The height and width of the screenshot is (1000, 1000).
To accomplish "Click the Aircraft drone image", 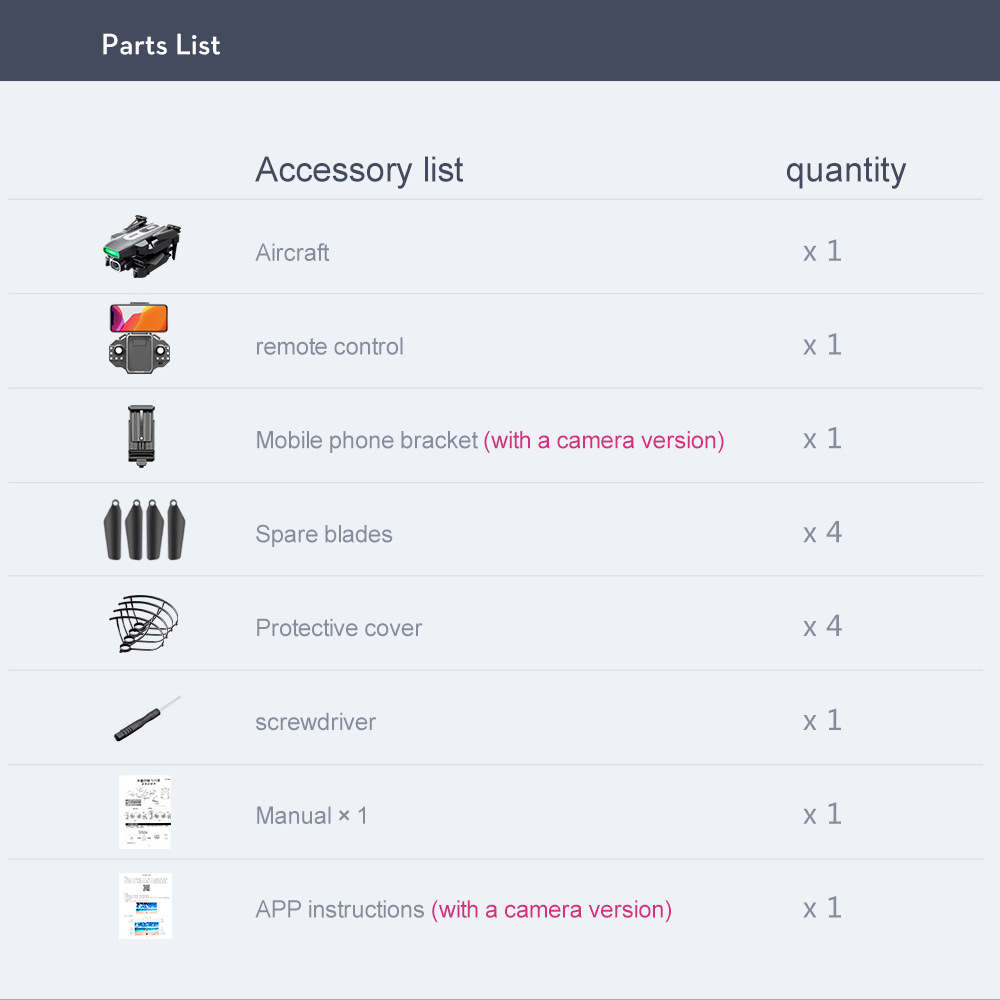I will coord(142,247).
